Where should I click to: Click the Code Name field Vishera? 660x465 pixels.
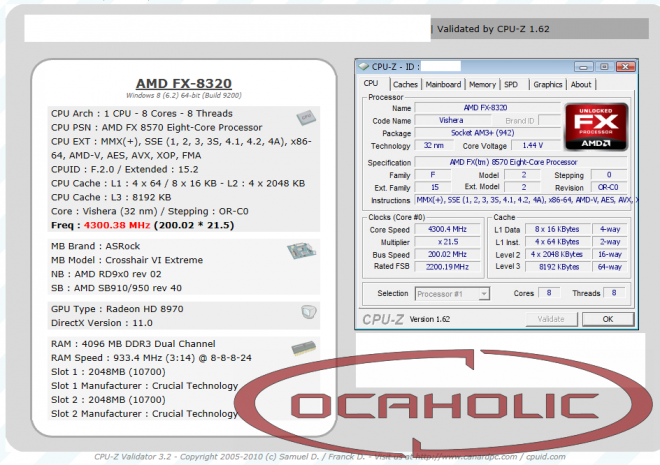(451, 120)
